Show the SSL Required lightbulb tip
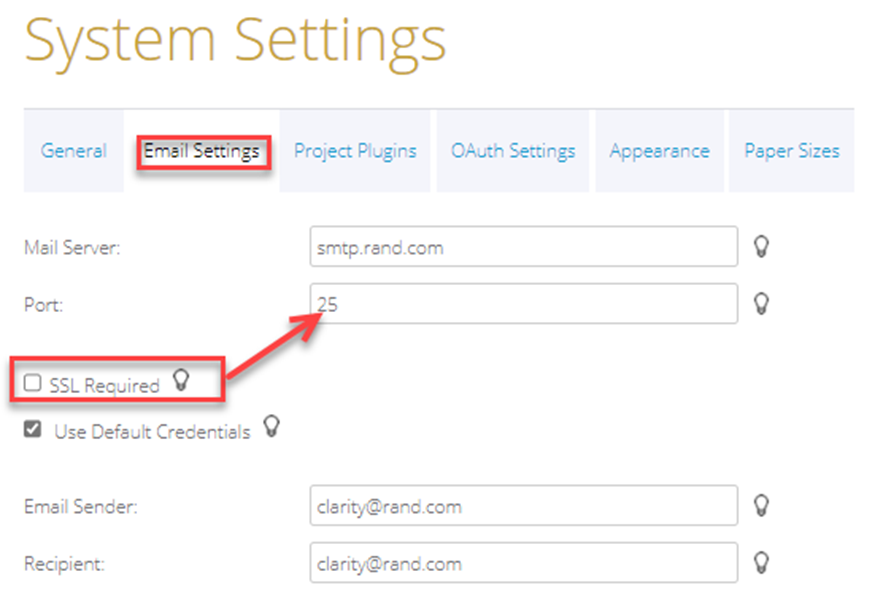The image size is (875, 607). pos(181,379)
